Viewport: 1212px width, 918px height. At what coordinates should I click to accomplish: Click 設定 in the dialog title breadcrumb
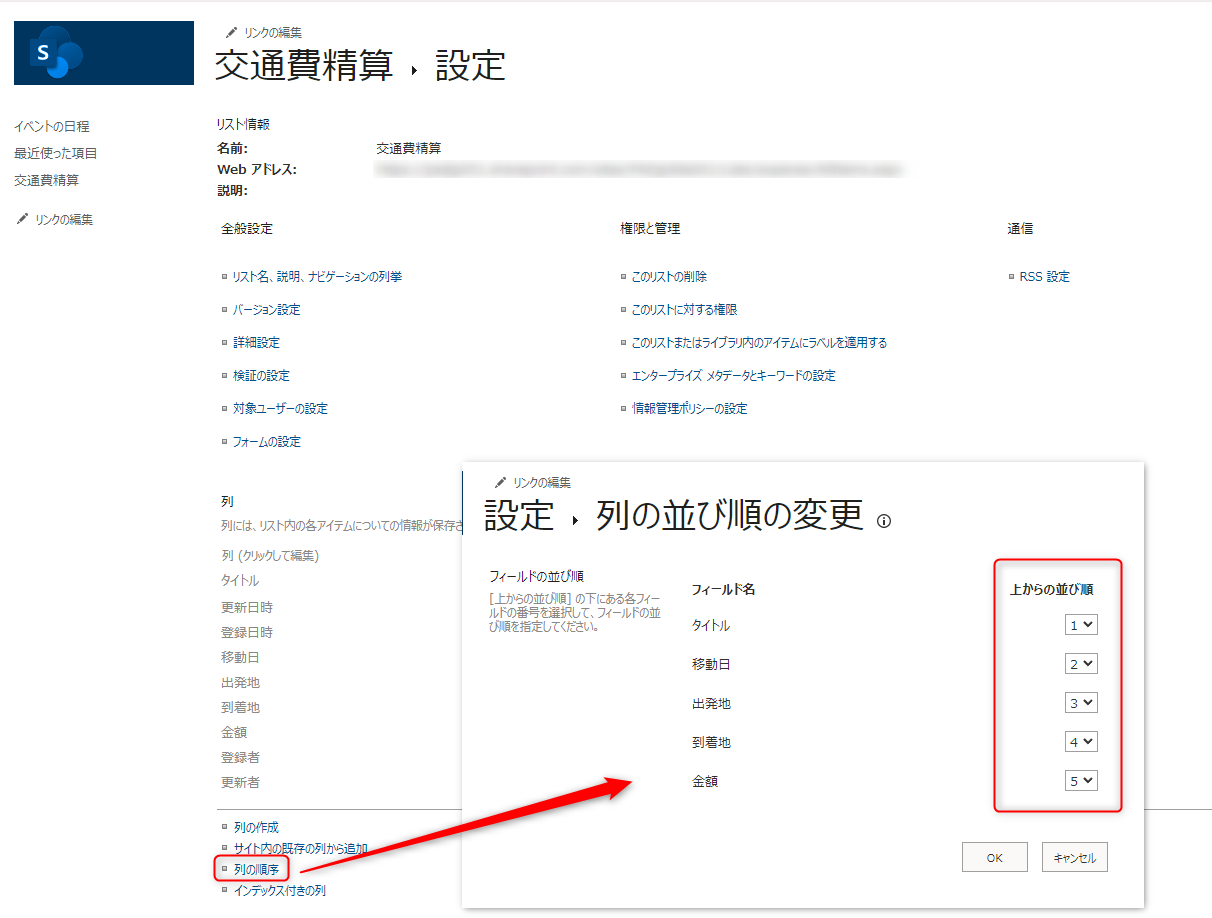click(519, 515)
